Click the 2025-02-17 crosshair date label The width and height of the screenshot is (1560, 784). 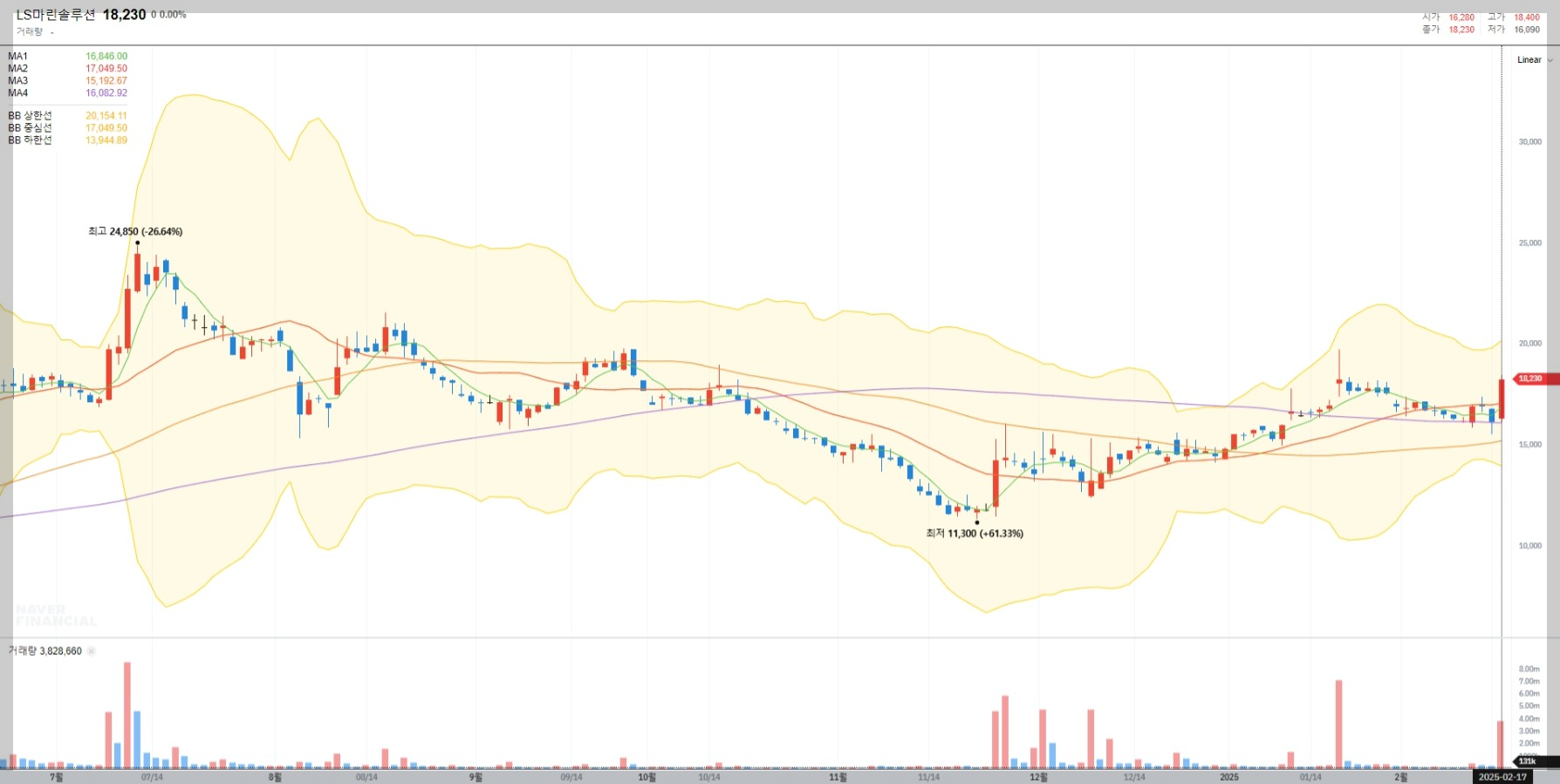1502,777
